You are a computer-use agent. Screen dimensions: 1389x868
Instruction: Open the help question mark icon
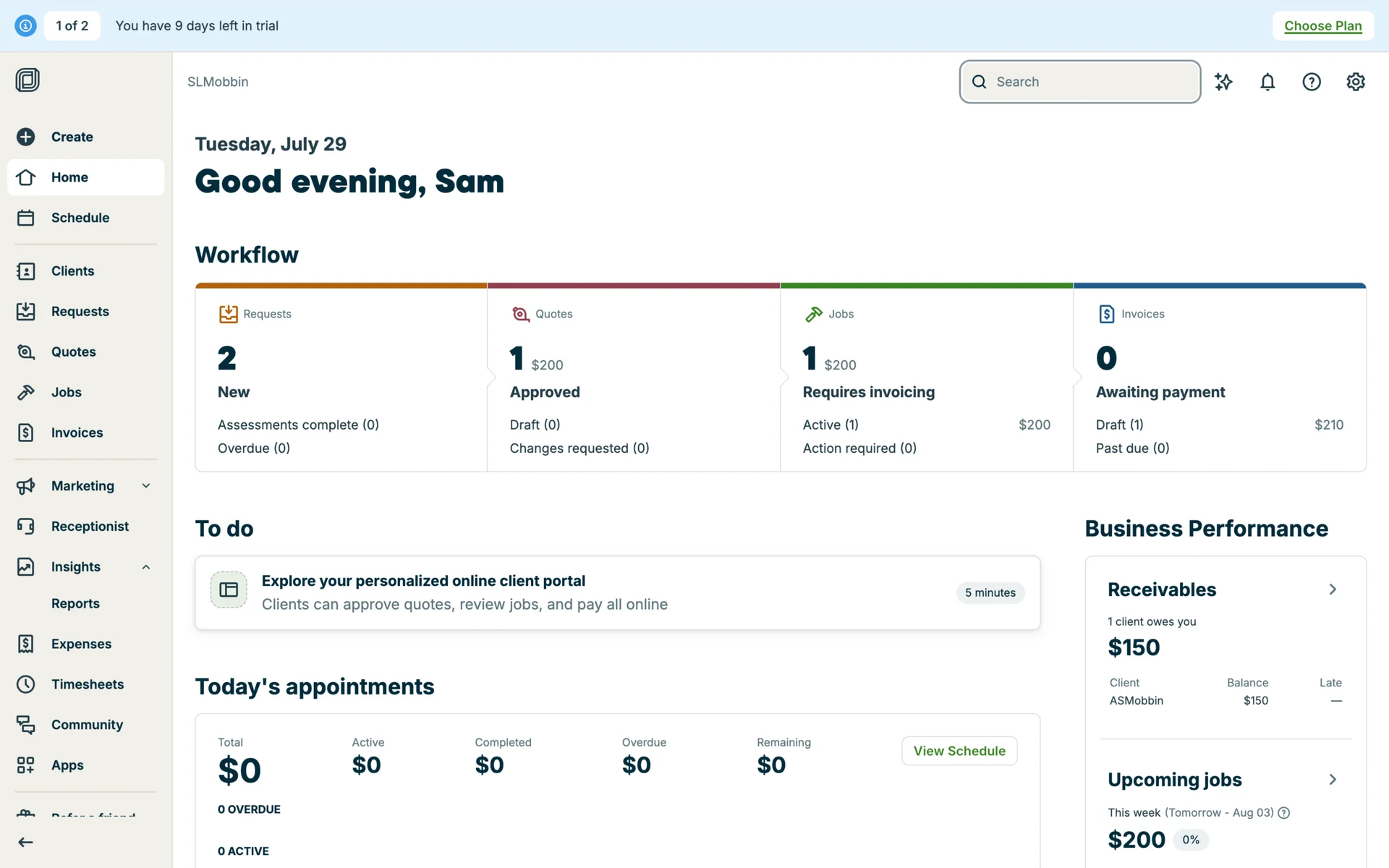coord(1312,82)
